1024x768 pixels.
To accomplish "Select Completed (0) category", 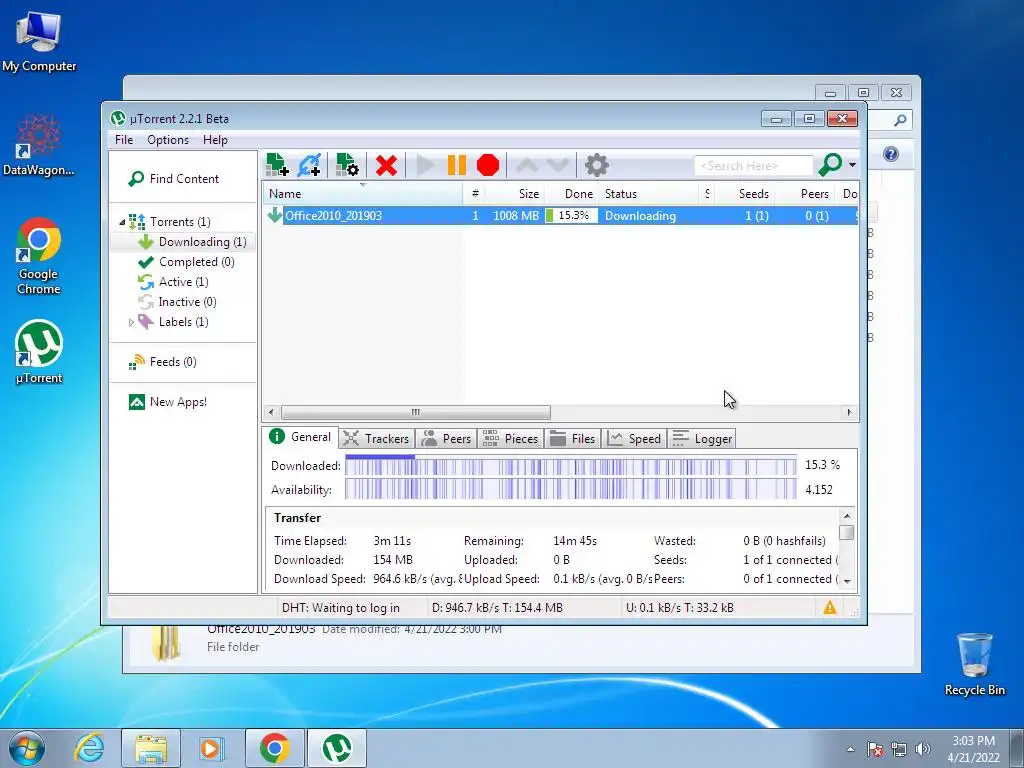I will tap(186, 262).
